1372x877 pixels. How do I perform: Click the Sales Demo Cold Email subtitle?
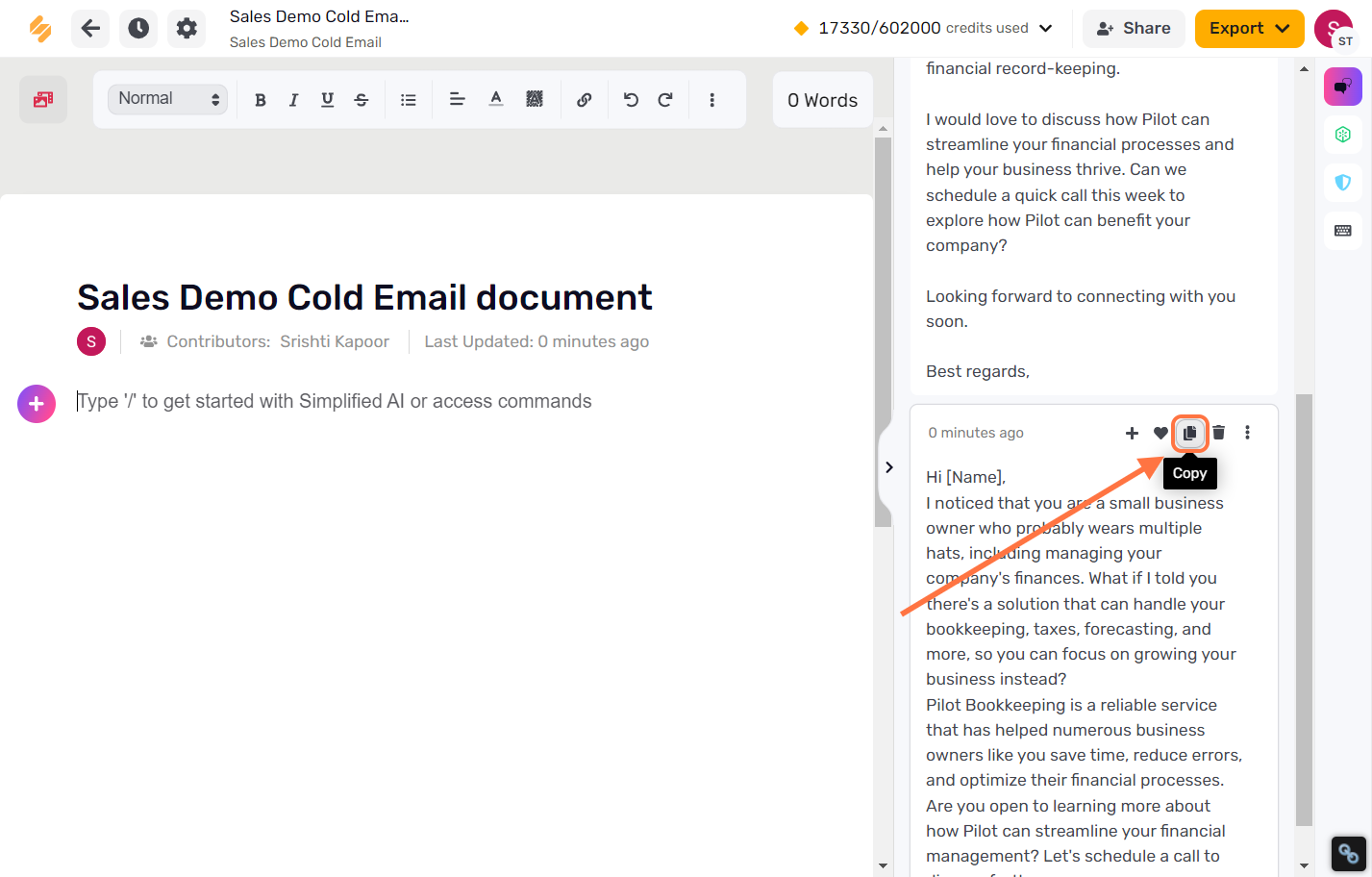point(306,42)
